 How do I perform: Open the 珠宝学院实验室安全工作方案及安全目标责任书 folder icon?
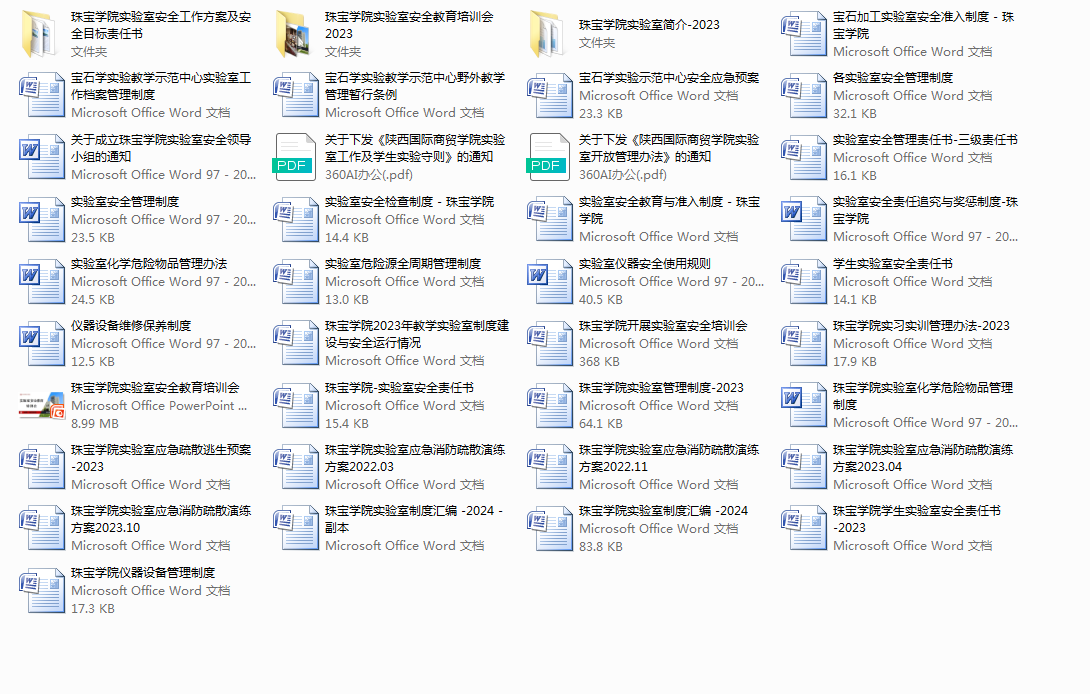[40, 33]
